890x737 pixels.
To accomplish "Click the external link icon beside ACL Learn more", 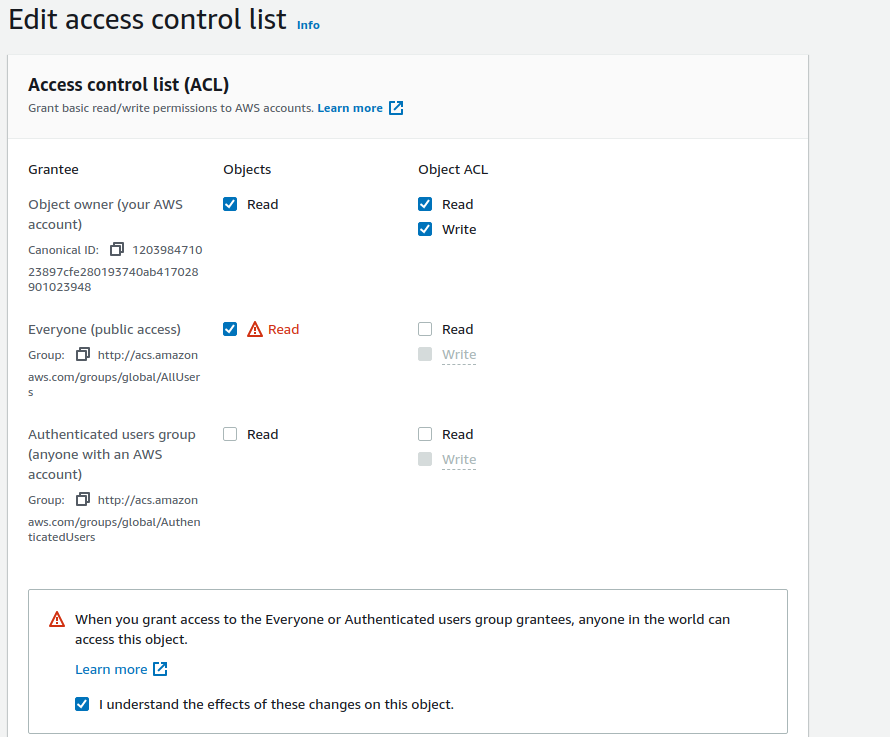I will point(396,108).
